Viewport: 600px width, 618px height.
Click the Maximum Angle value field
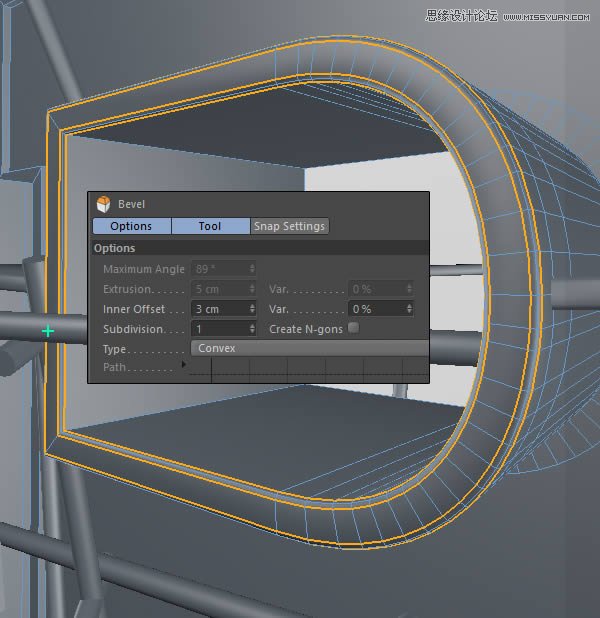pos(218,269)
